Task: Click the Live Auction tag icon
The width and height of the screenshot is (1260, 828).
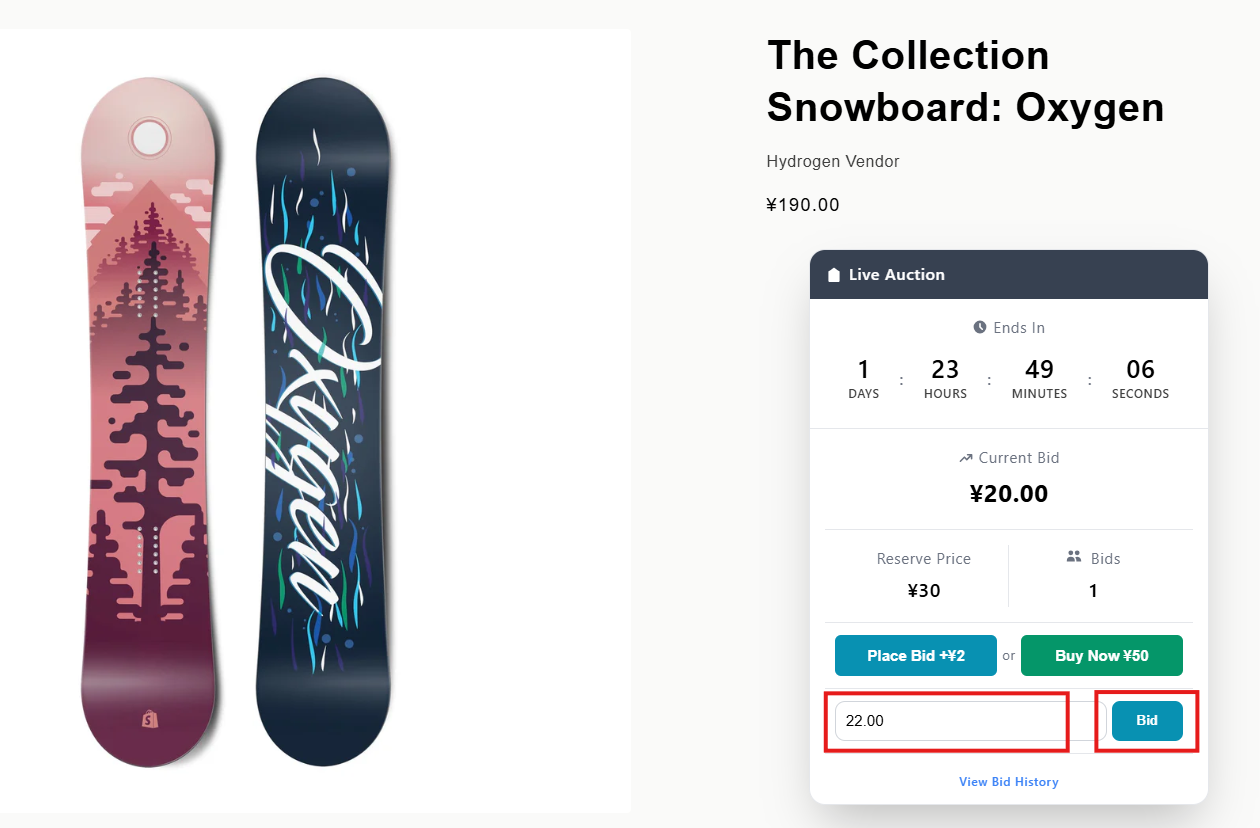Action: (834, 275)
